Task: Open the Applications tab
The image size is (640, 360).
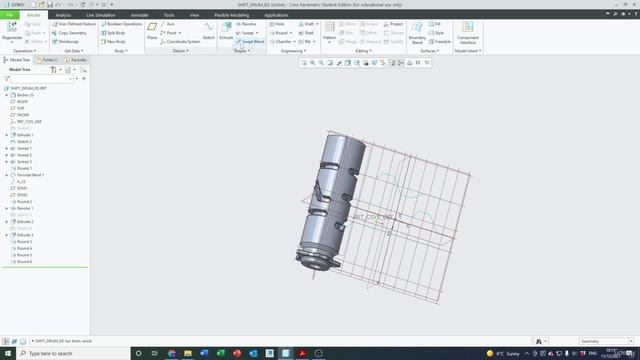Action: point(276,15)
